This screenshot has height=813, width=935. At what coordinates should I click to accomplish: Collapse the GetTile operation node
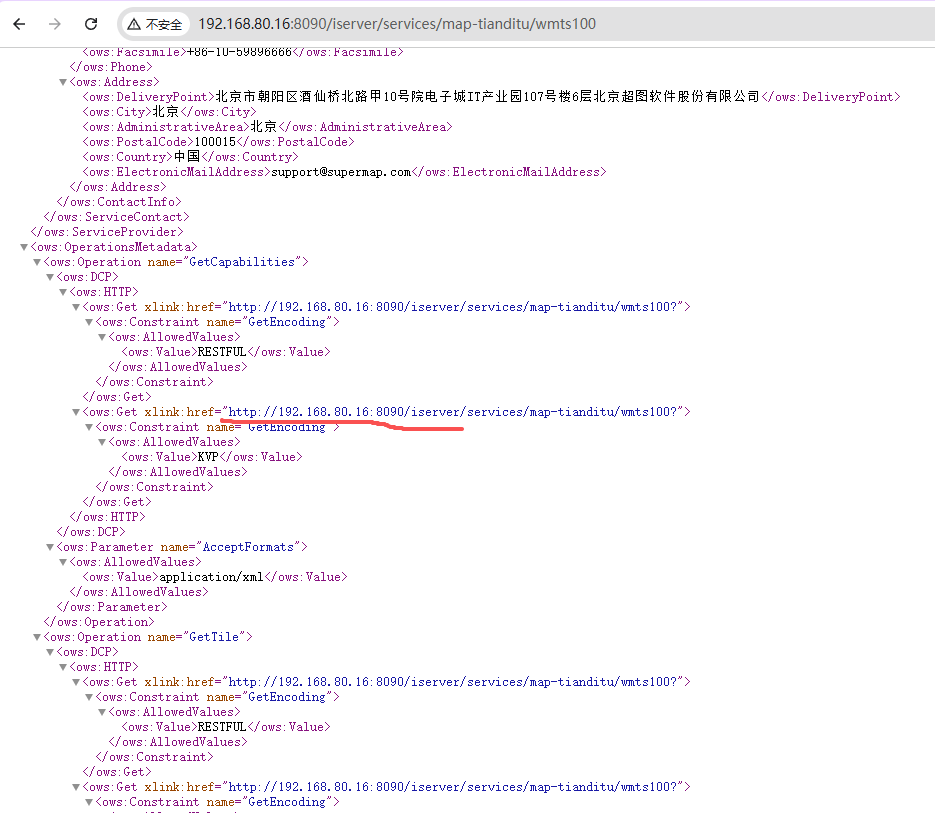pos(38,637)
